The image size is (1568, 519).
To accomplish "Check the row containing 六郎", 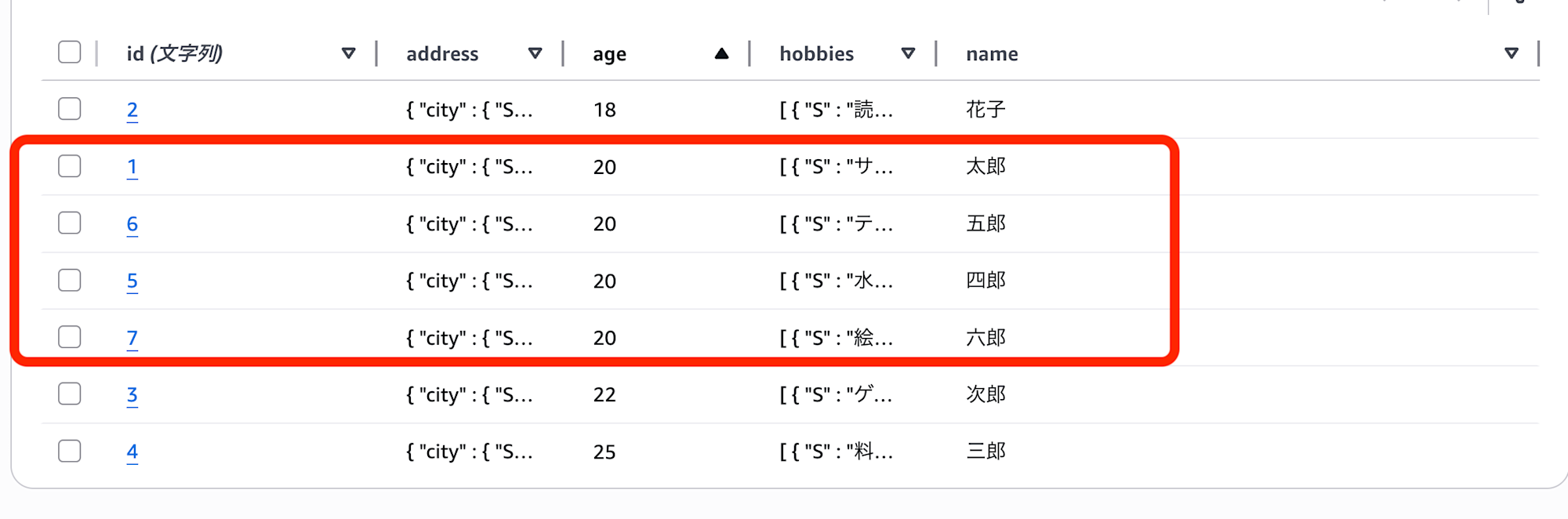I will point(69,337).
